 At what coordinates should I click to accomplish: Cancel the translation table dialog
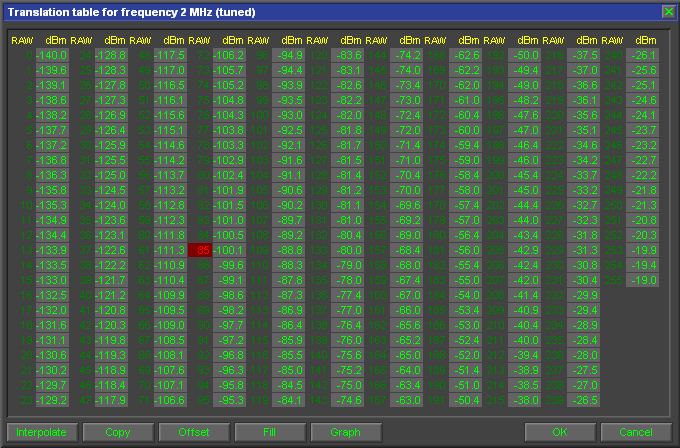click(636, 432)
